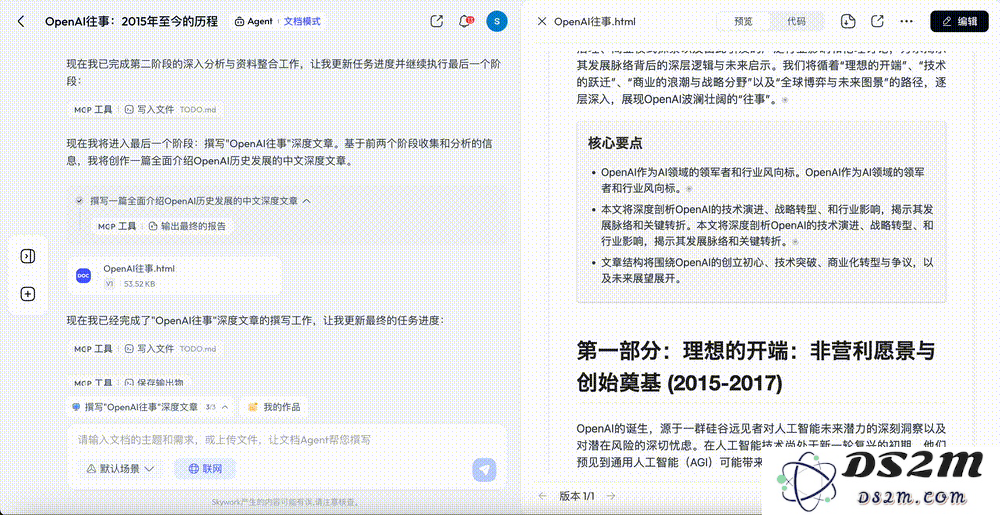This screenshot has height=515, width=1000.
Task: Open the three-dot more options menu
Action: [906, 21]
